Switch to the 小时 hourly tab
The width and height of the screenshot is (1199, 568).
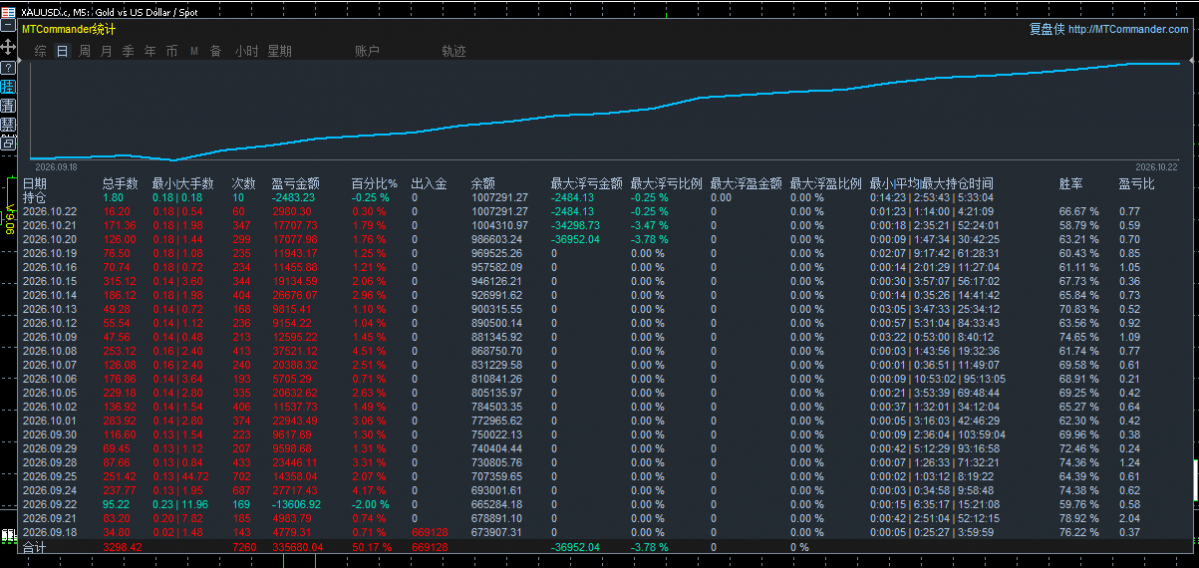click(246, 51)
